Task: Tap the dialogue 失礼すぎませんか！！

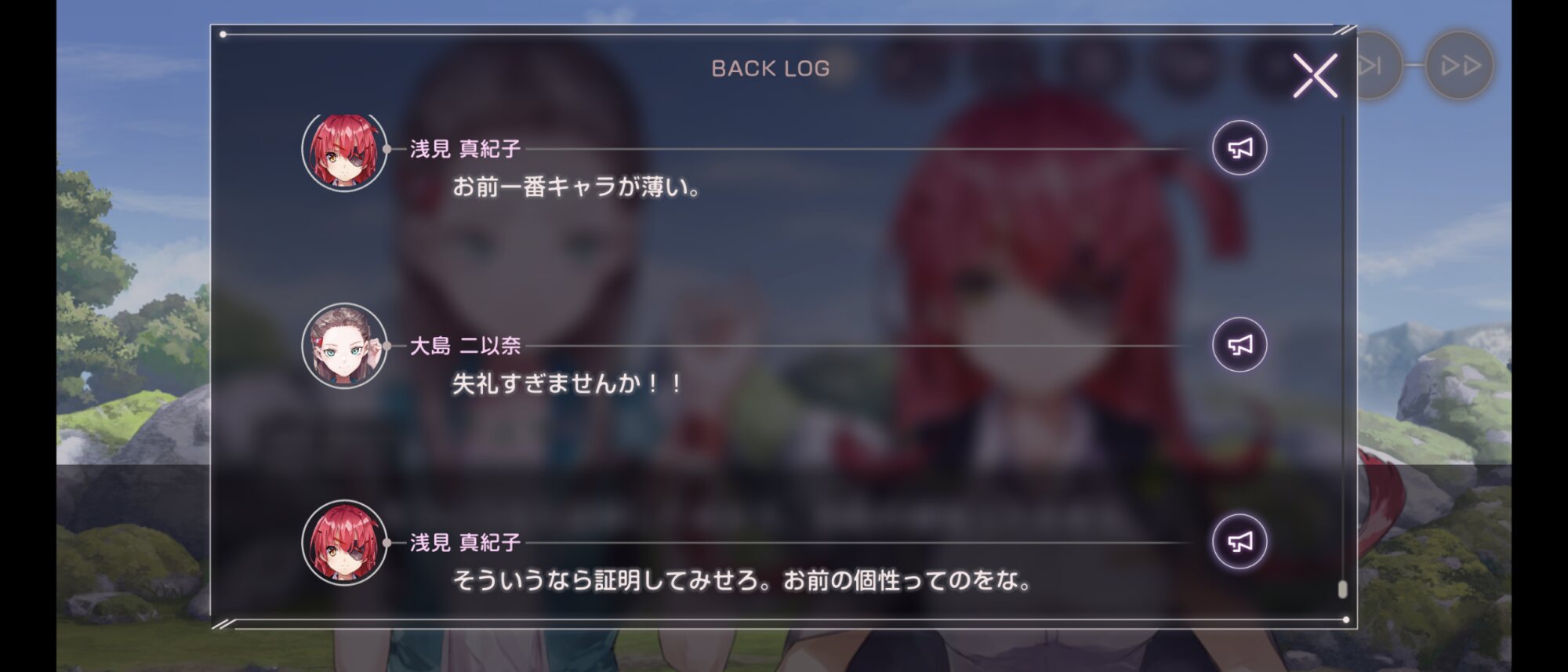Action: tap(568, 383)
